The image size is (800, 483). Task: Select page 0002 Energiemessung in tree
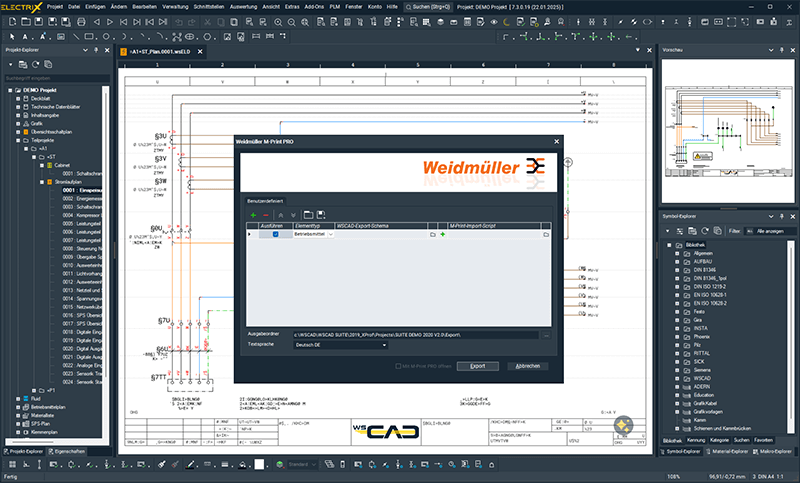[x=82, y=198]
